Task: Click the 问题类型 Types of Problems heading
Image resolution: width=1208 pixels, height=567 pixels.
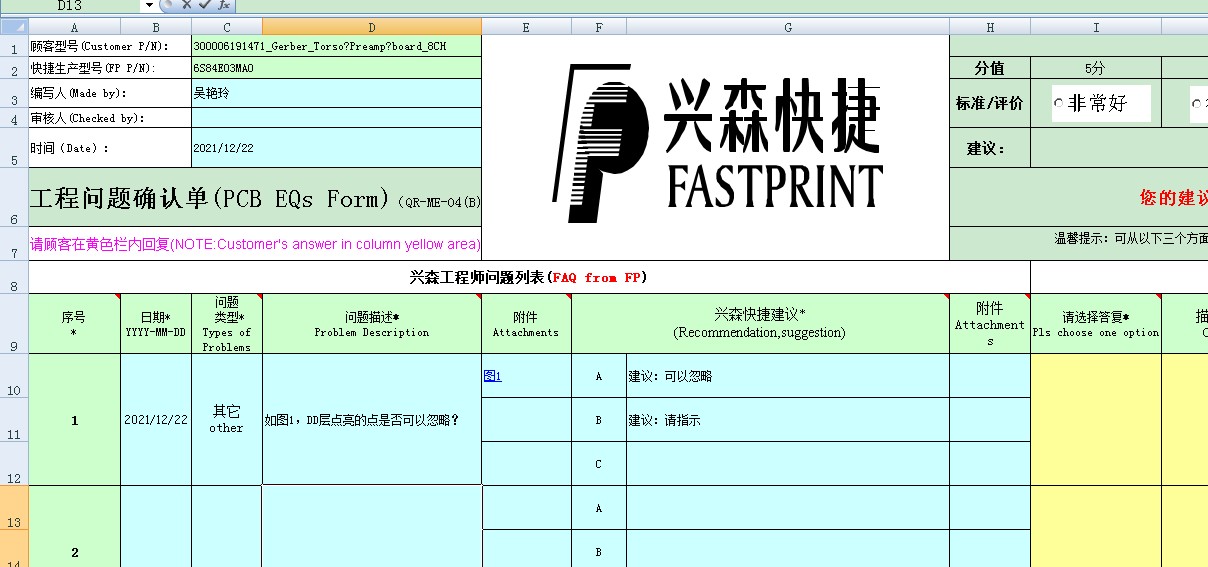Action: click(x=227, y=324)
